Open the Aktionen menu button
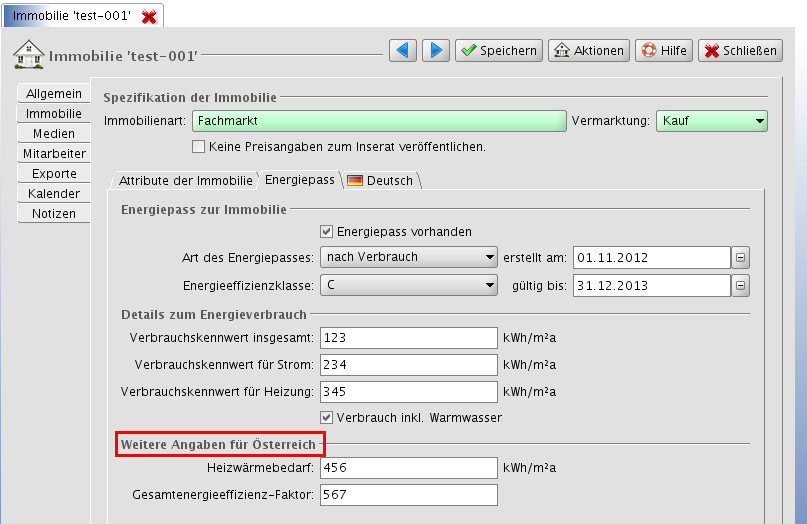The image size is (807, 524). click(x=588, y=50)
